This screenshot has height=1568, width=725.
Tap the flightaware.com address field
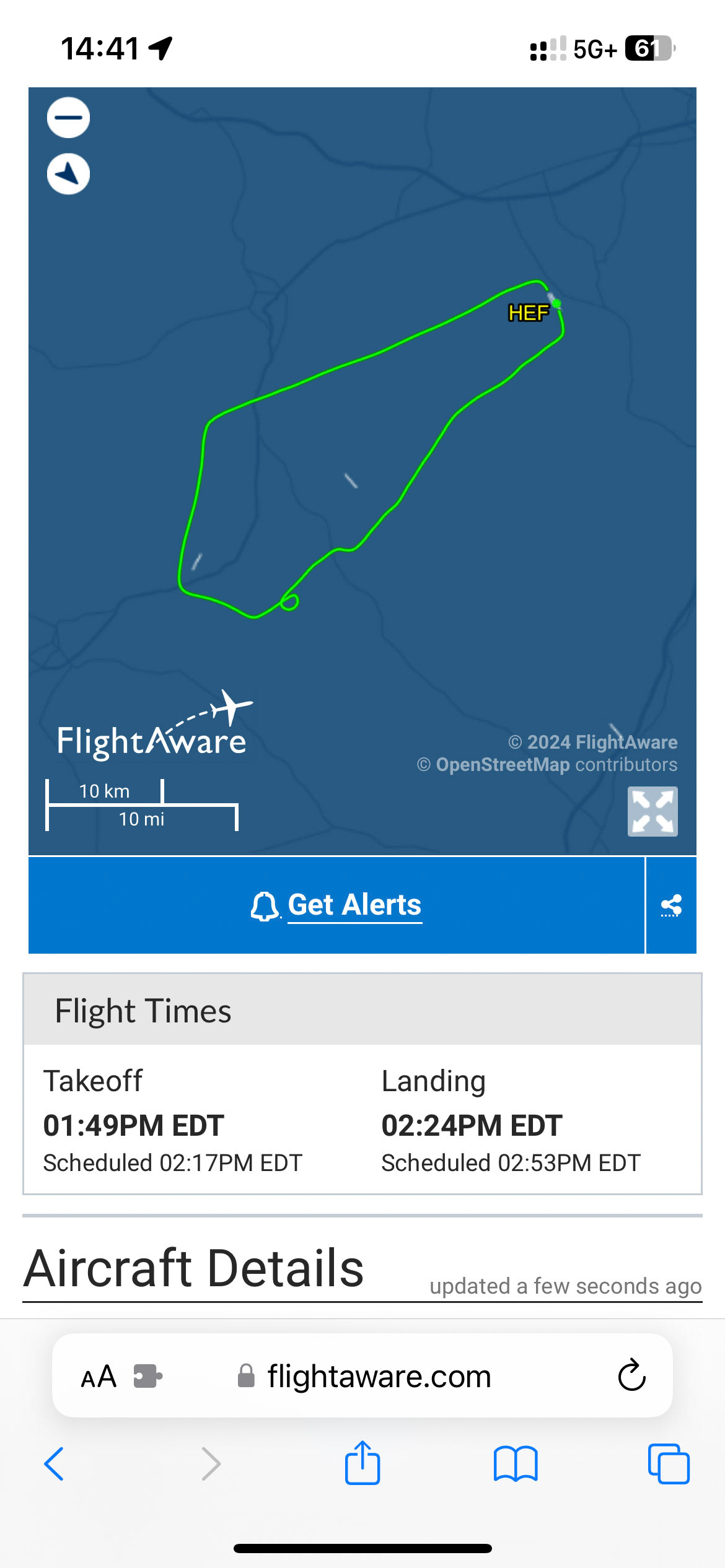pos(378,1376)
